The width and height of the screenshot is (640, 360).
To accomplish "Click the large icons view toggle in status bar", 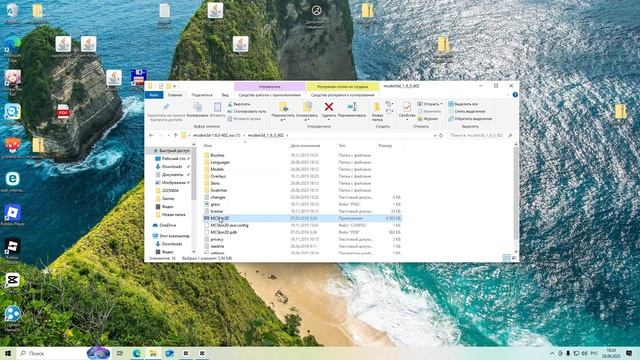I will coord(514,258).
